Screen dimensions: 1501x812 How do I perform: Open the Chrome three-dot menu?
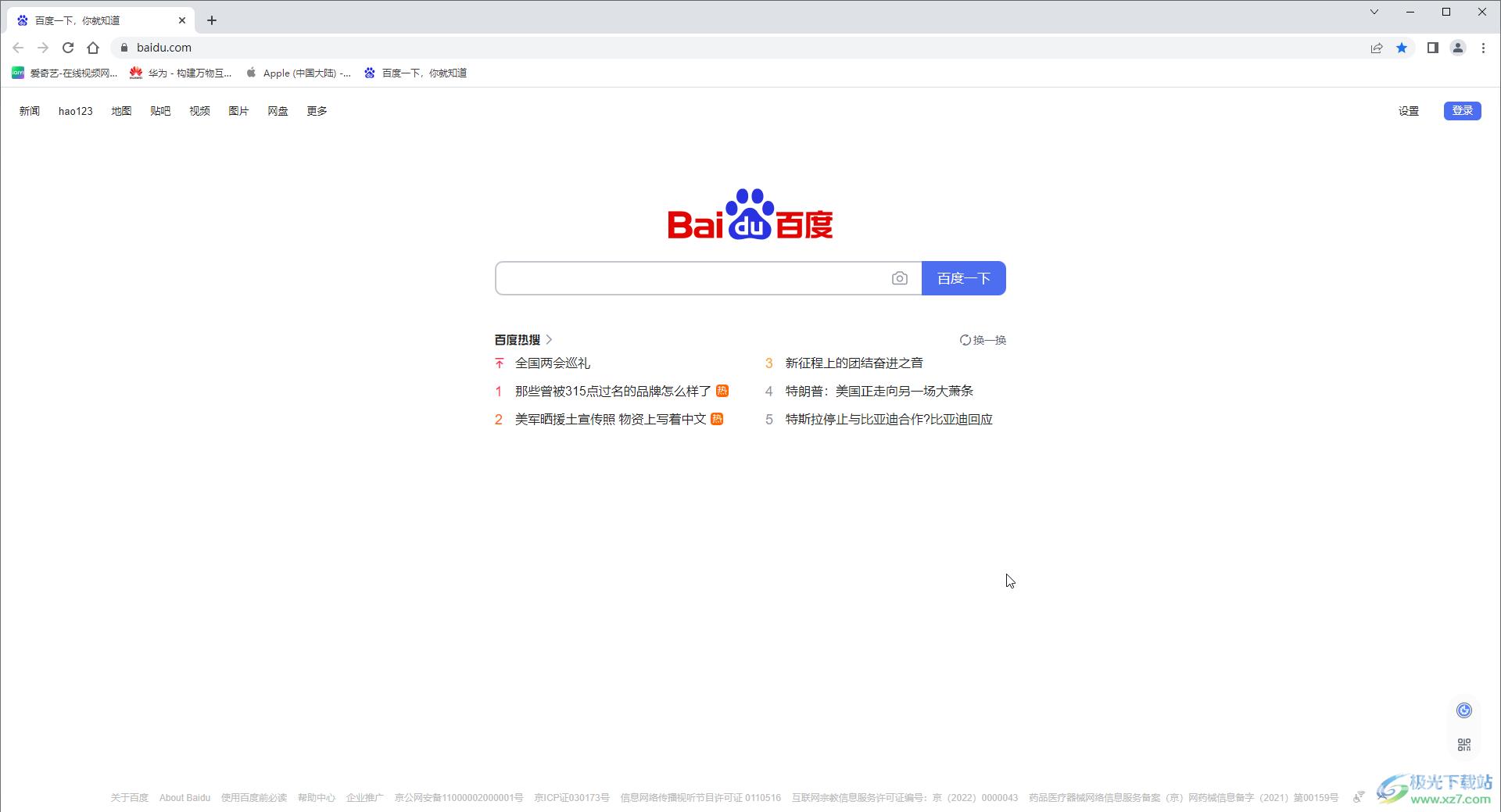point(1483,48)
